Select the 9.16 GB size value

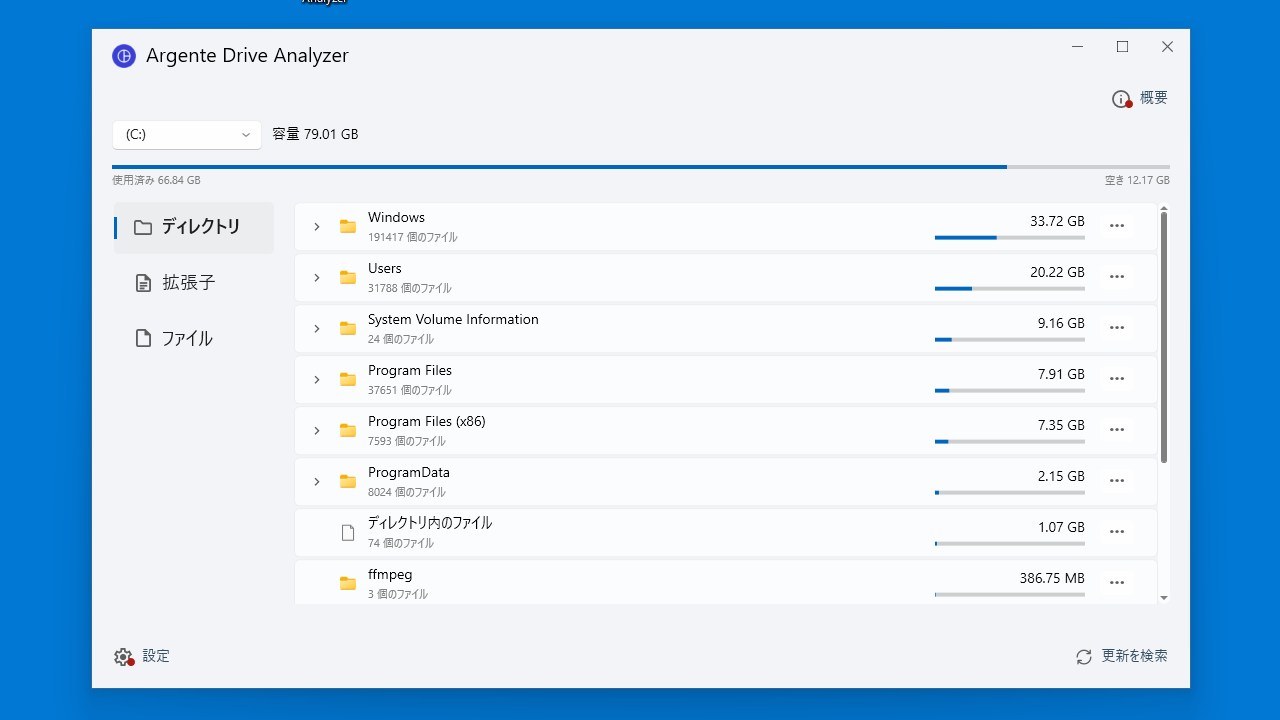click(x=1061, y=323)
